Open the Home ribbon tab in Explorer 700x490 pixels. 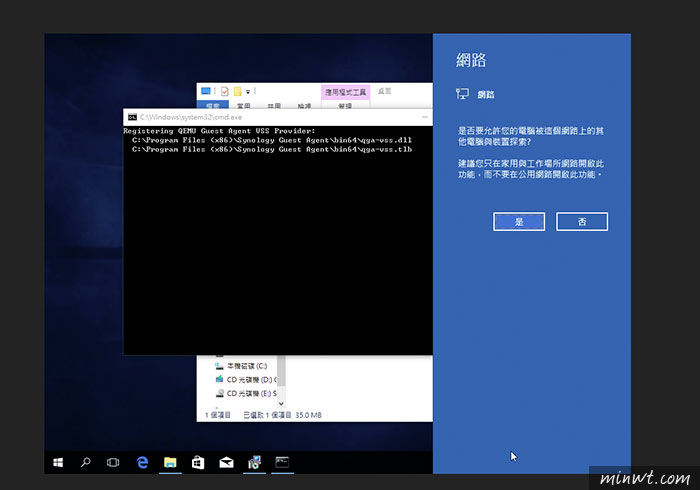point(244,105)
